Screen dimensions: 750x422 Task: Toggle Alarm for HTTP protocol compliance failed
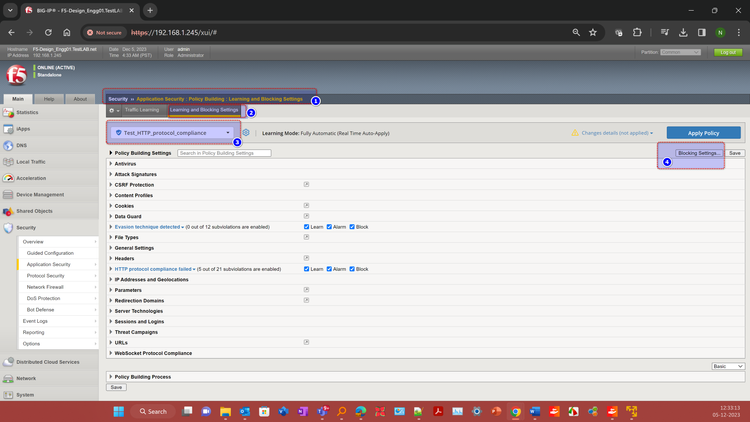pyautogui.click(x=329, y=269)
